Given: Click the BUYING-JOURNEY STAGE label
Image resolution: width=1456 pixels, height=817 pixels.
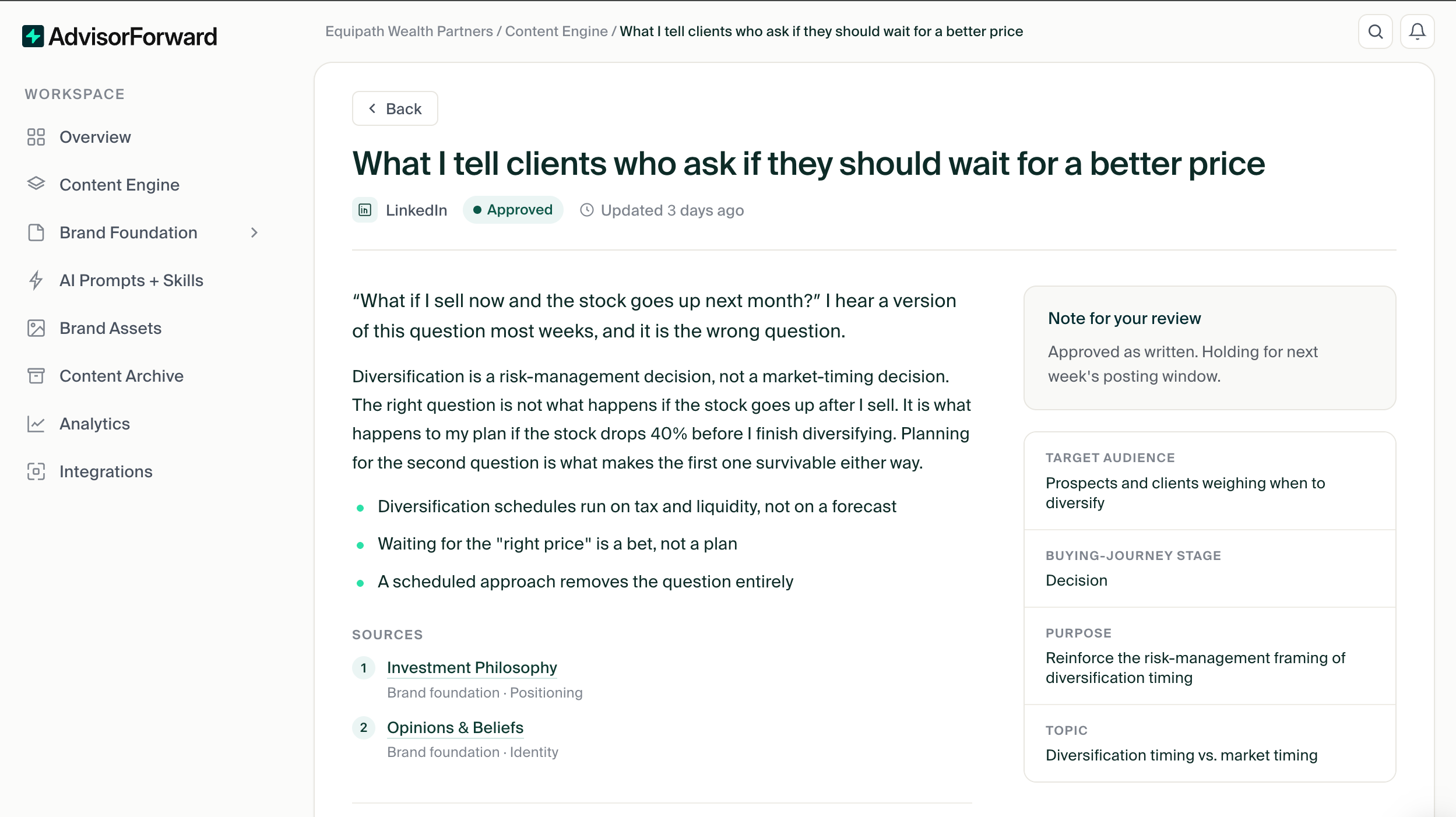Looking at the screenshot, I should pyautogui.click(x=1133, y=556).
